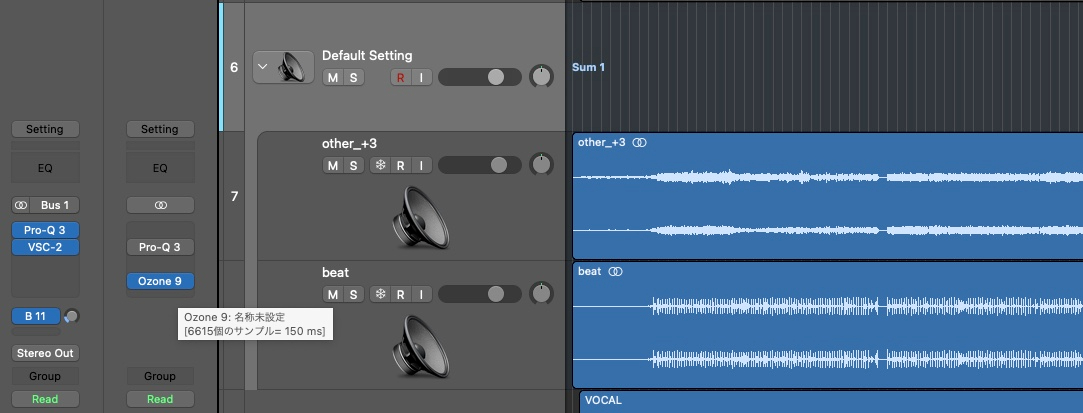Click the pan knob on the Default Setting track
The width and height of the screenshot is (1083, 413).
click(541, 77)
